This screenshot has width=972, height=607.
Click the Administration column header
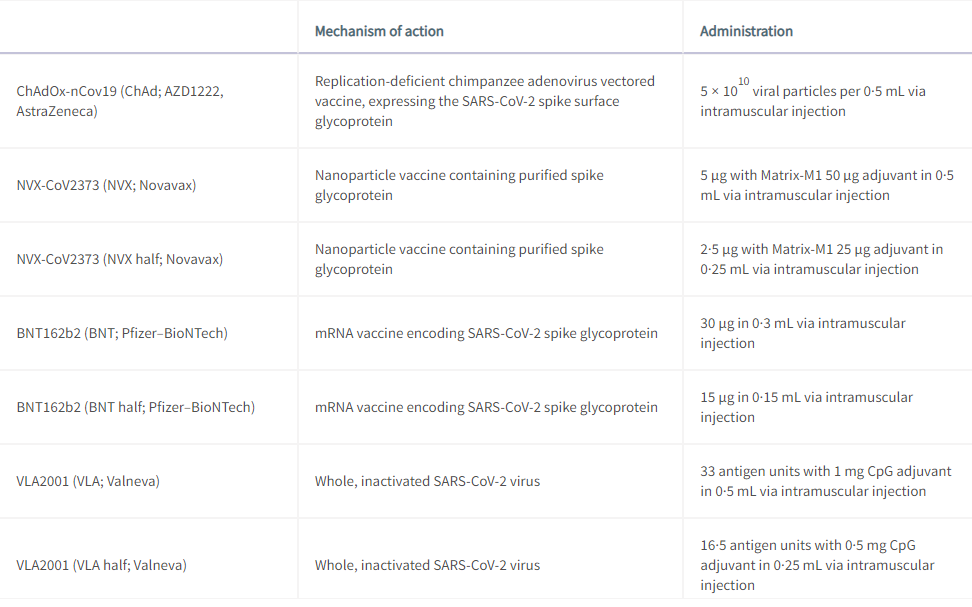pos(746,31)
